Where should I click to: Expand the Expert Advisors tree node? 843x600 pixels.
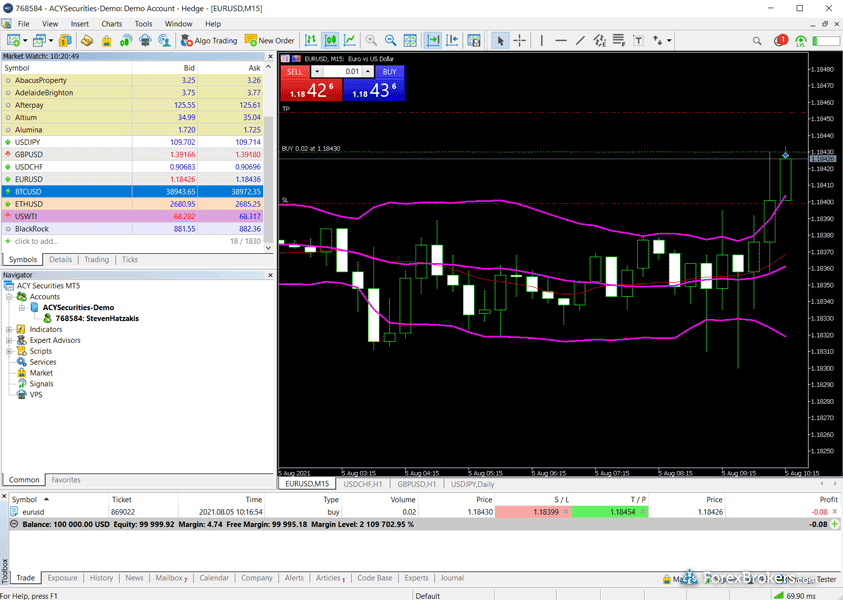[9, 340]
